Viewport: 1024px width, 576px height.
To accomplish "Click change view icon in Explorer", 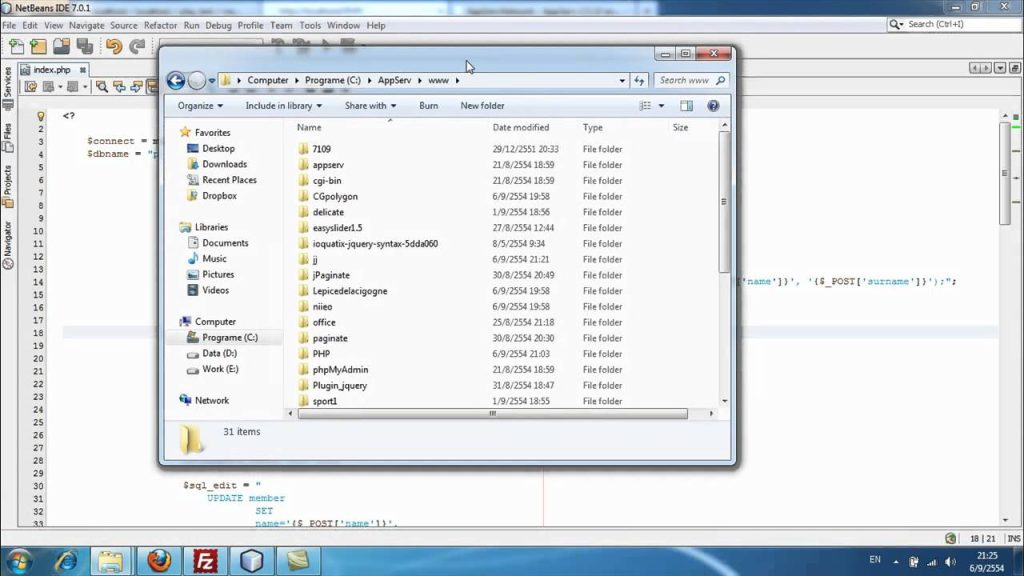I will tap(645, 106).
